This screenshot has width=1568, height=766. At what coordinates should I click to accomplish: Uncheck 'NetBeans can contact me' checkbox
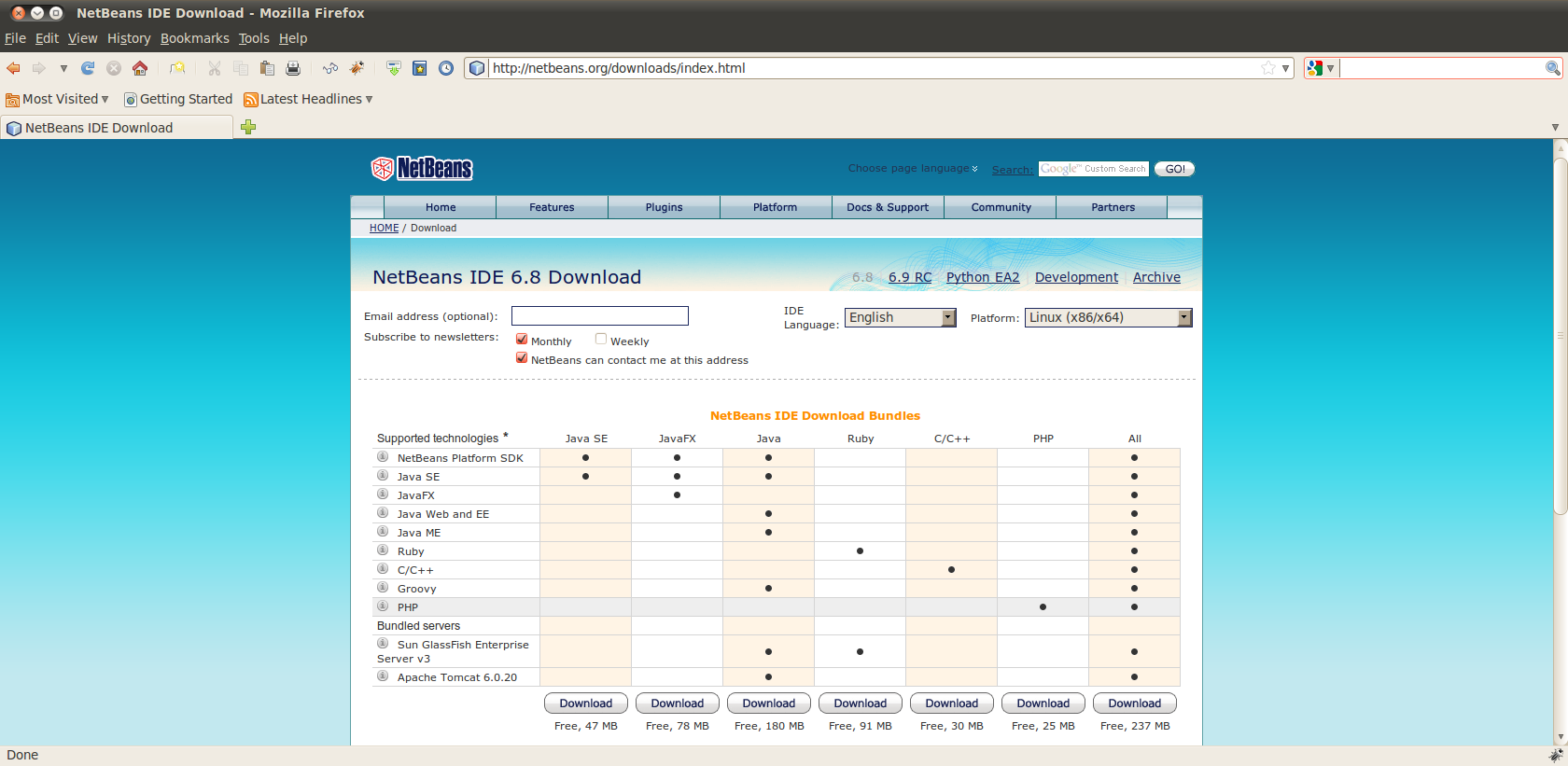522,358
